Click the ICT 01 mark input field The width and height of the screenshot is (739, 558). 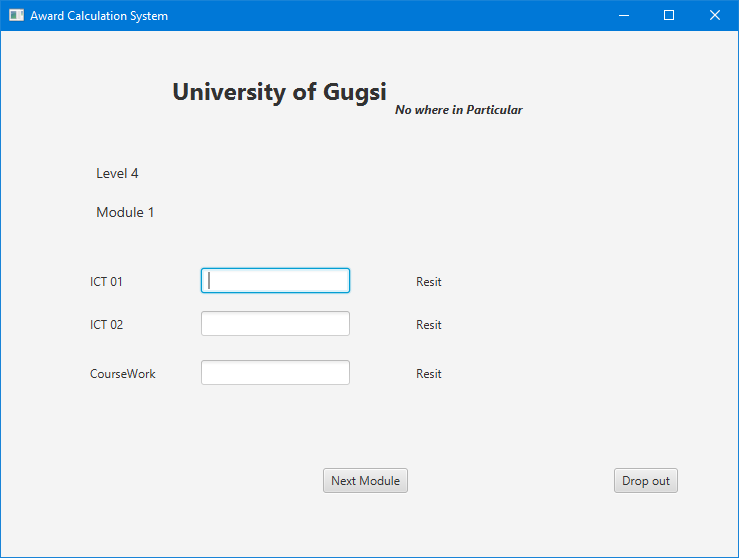[x=275, y=281]
